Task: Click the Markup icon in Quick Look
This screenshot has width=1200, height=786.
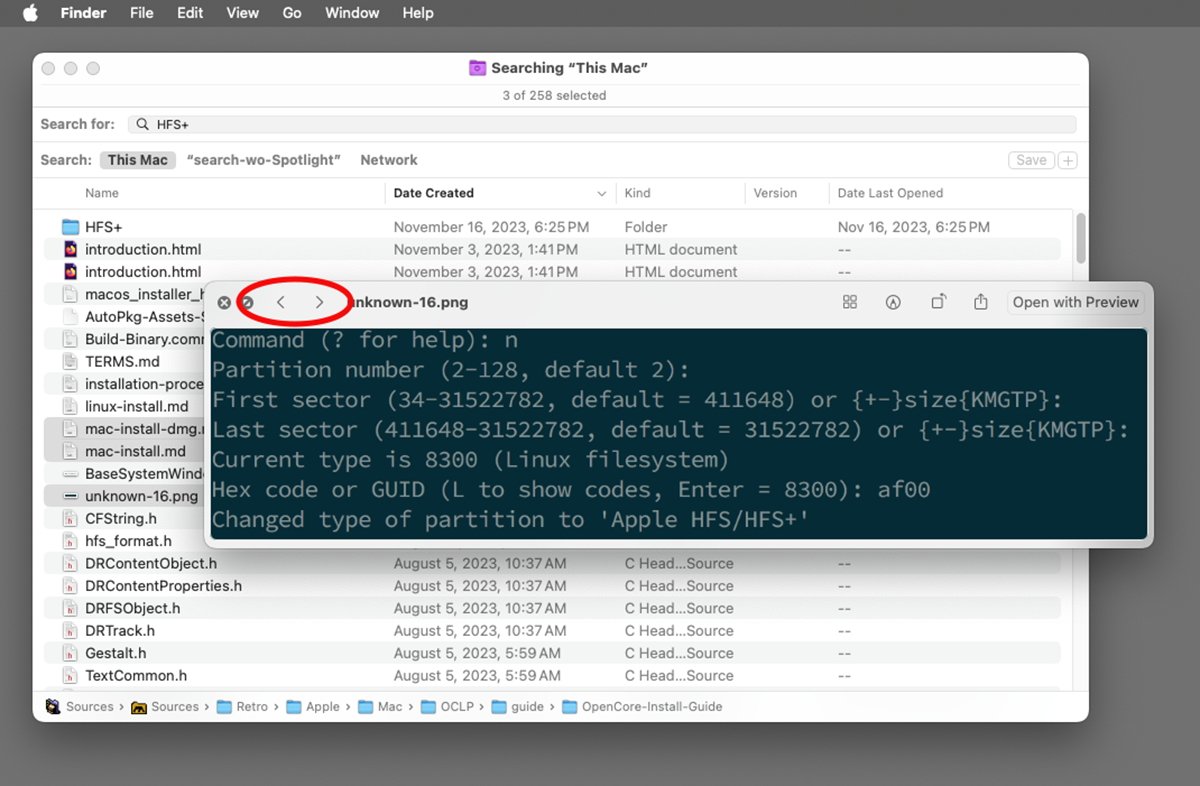Action: 893,302
